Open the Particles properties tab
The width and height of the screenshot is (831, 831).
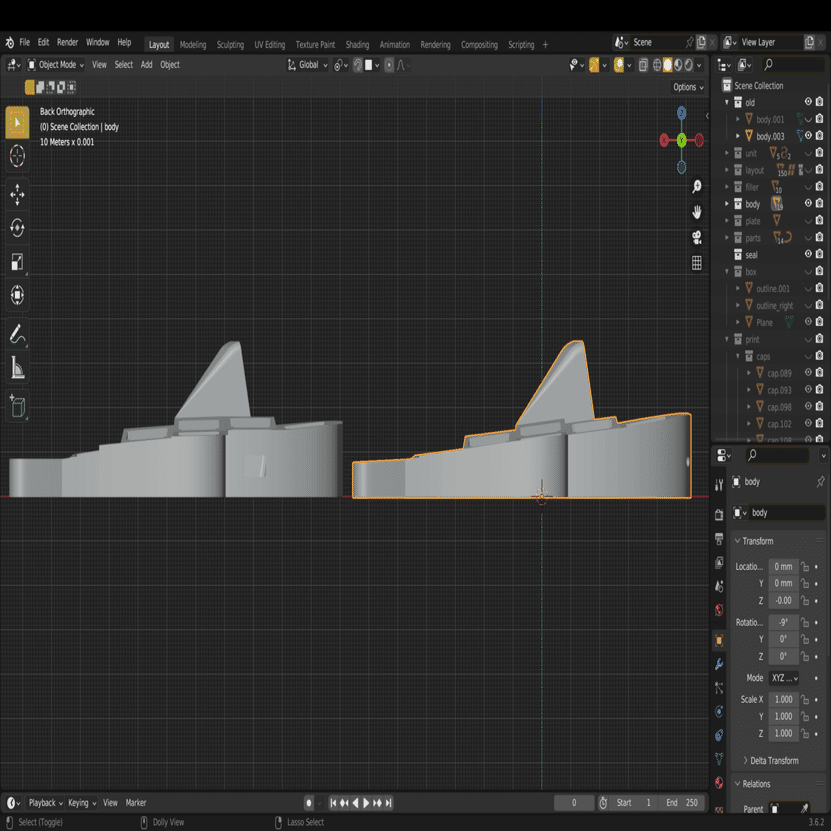(x=719, y=688)
